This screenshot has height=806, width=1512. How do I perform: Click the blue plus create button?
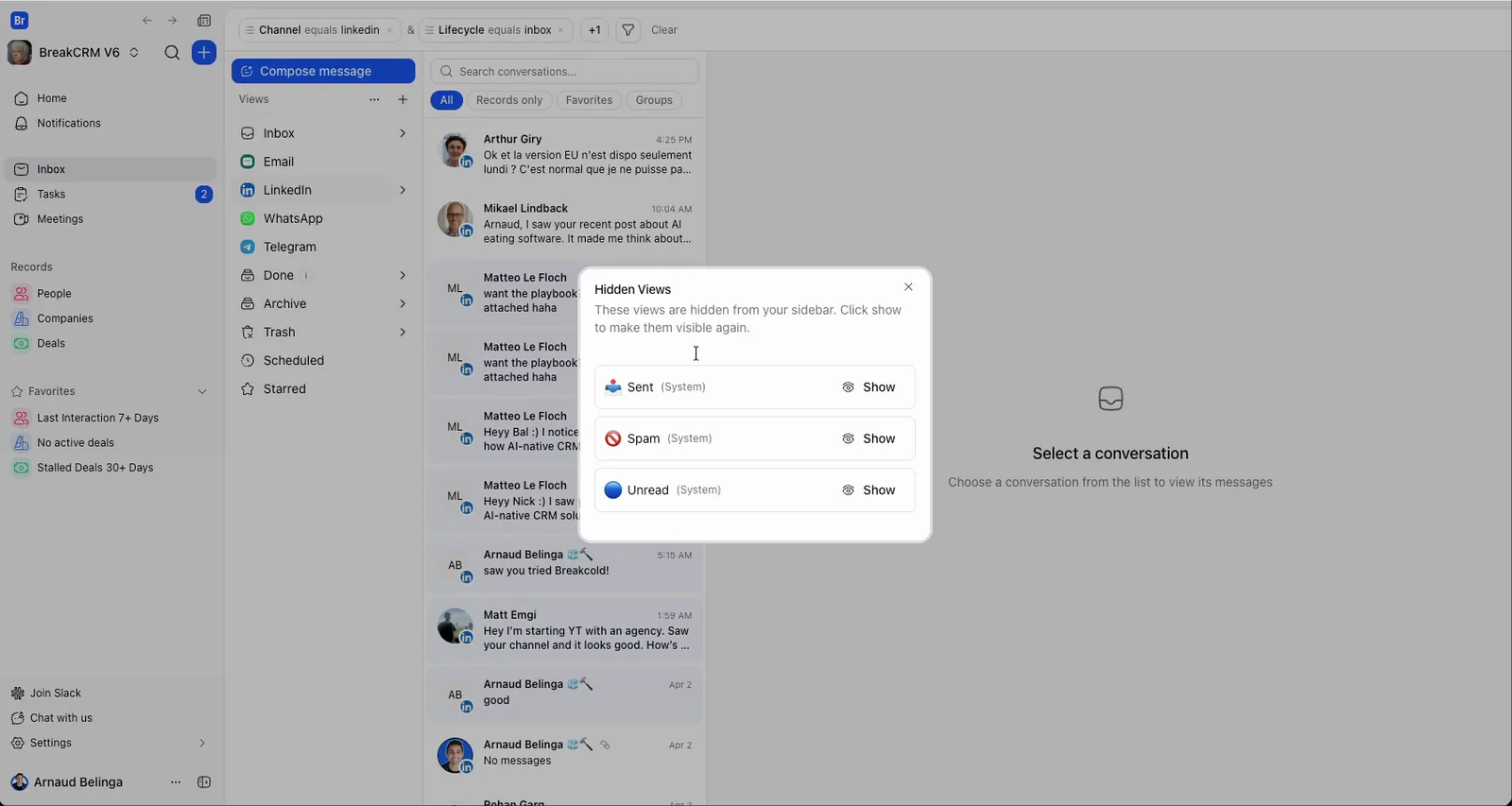coord(204,53)
